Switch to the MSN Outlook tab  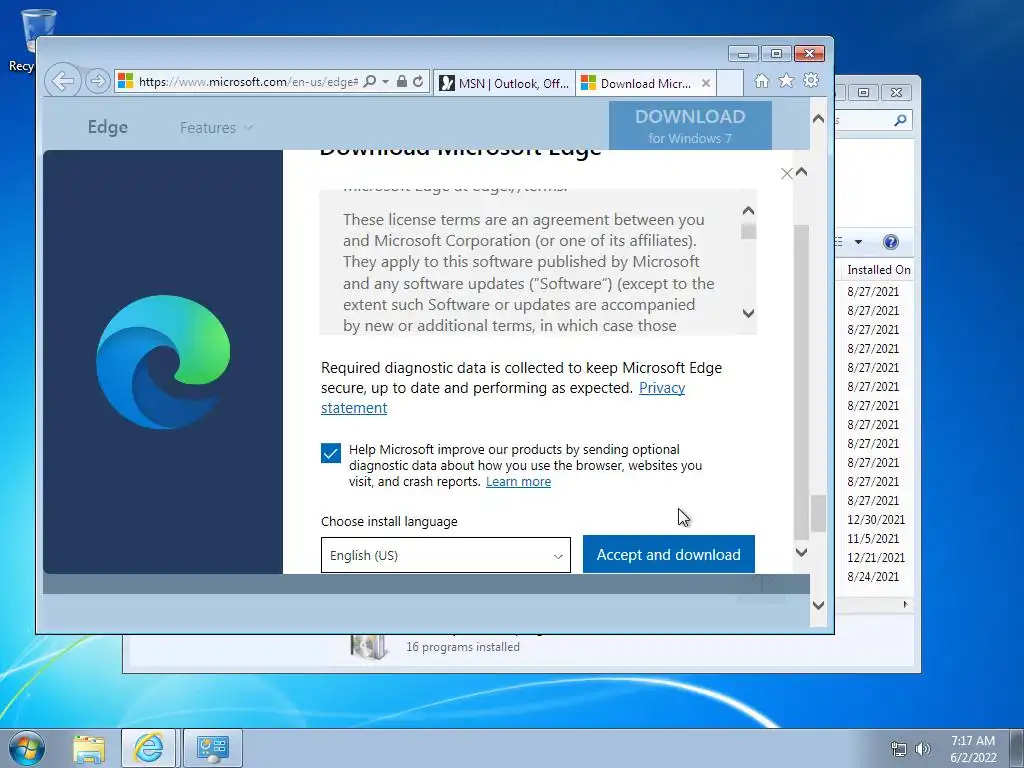coord(504,84)
